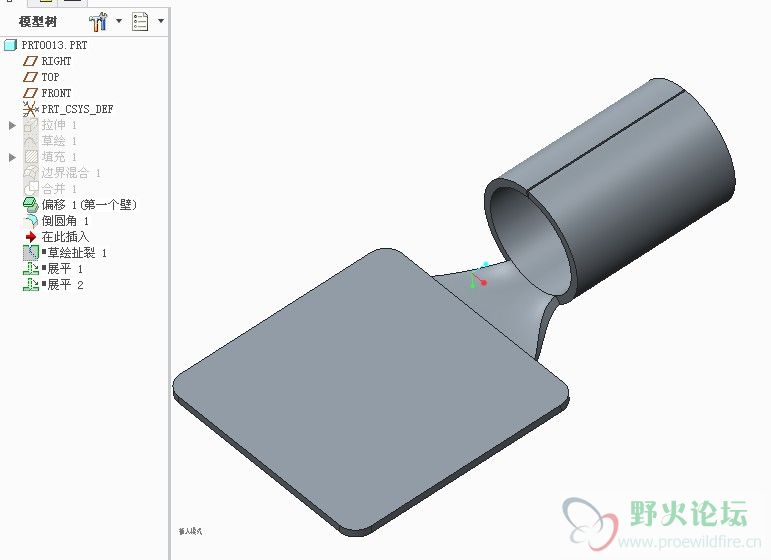Click the 边界混合 1 boundary blend icon
771x560 pixels.
[30, 173]
